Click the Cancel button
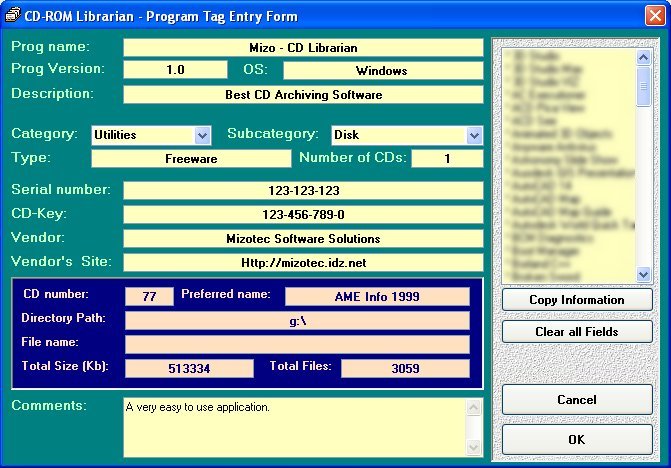 [577, 400]
